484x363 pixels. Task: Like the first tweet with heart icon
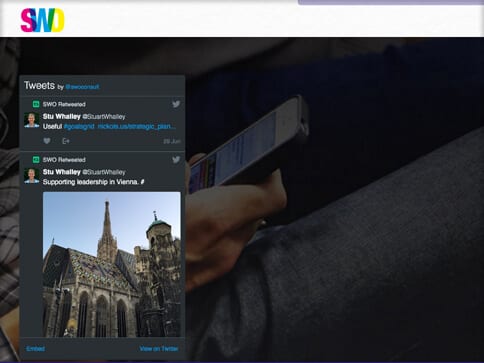[x=47, y=141]
